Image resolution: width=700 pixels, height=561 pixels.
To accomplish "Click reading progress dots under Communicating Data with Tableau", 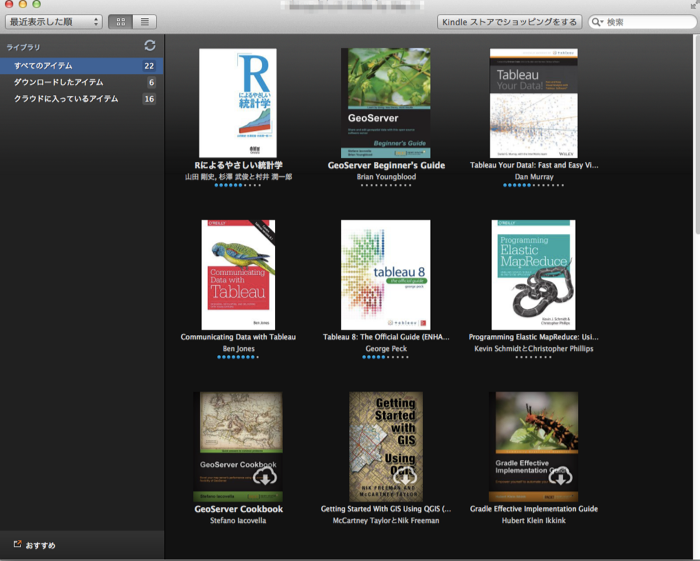I will [238, 357].
